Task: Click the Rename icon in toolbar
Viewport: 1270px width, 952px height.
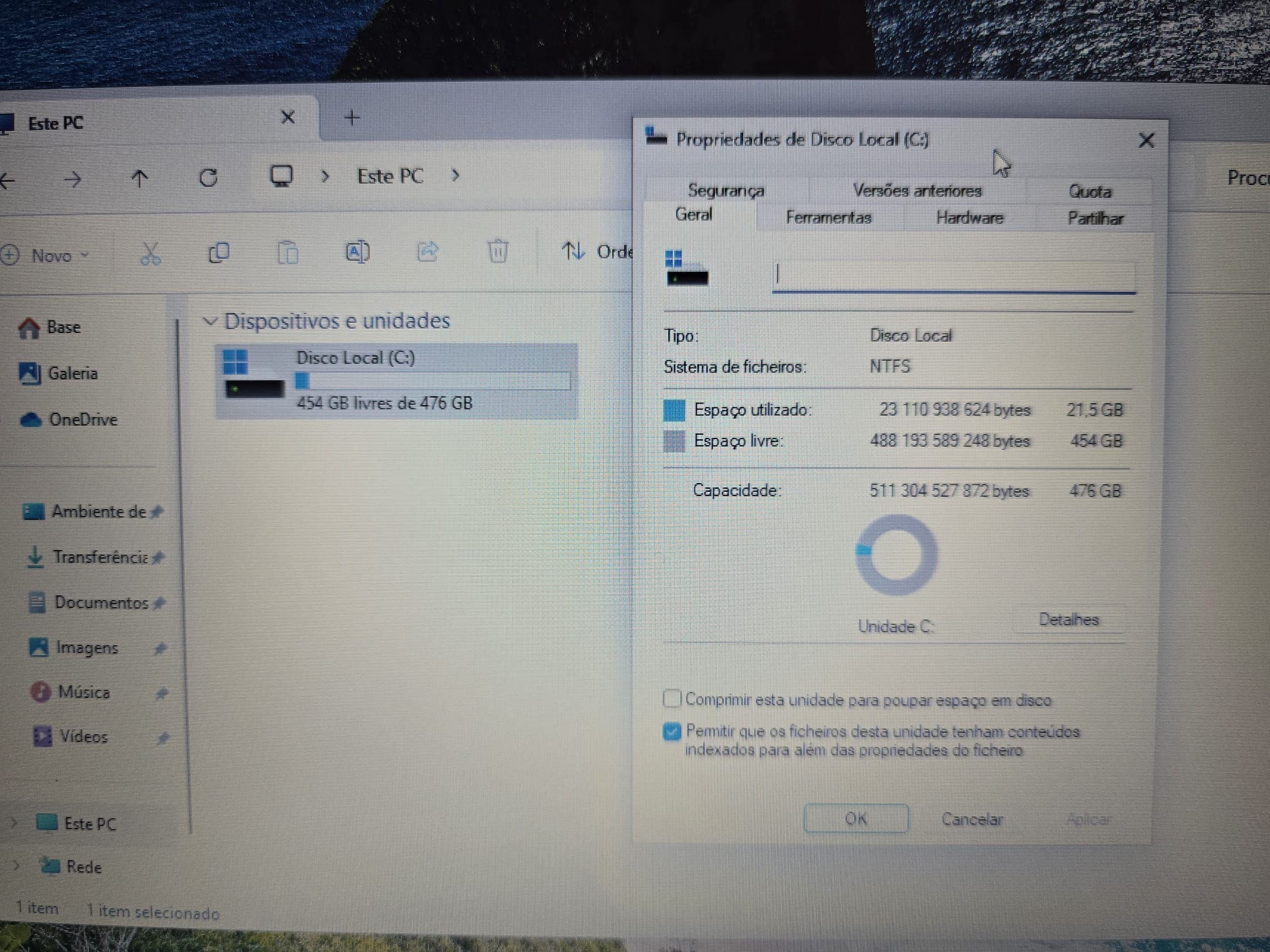Action: (x=358, y=252)
